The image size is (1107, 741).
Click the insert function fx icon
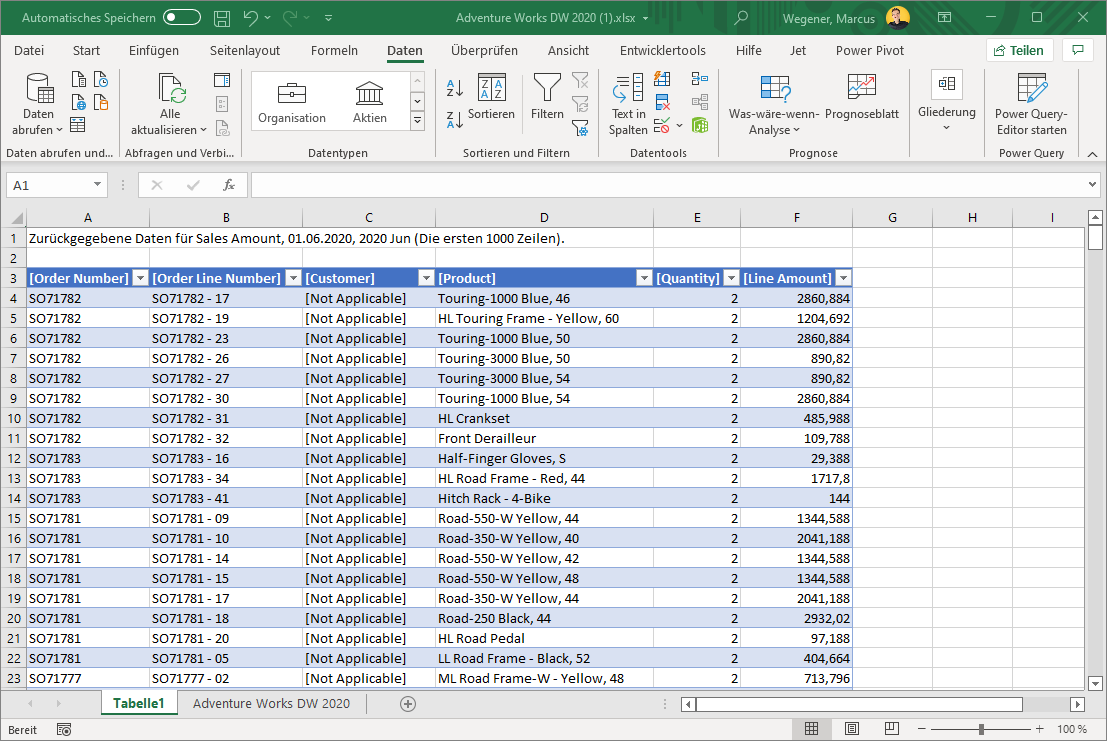(x=229, y=185)
